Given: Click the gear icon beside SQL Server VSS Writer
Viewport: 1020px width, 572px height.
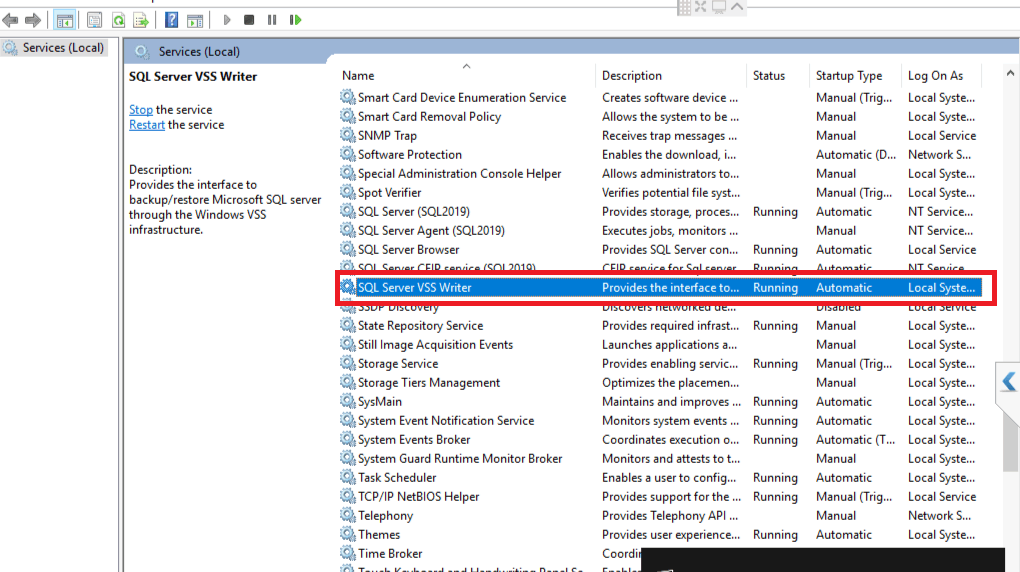Looking at the screenshot, I should tap(347, 287).
